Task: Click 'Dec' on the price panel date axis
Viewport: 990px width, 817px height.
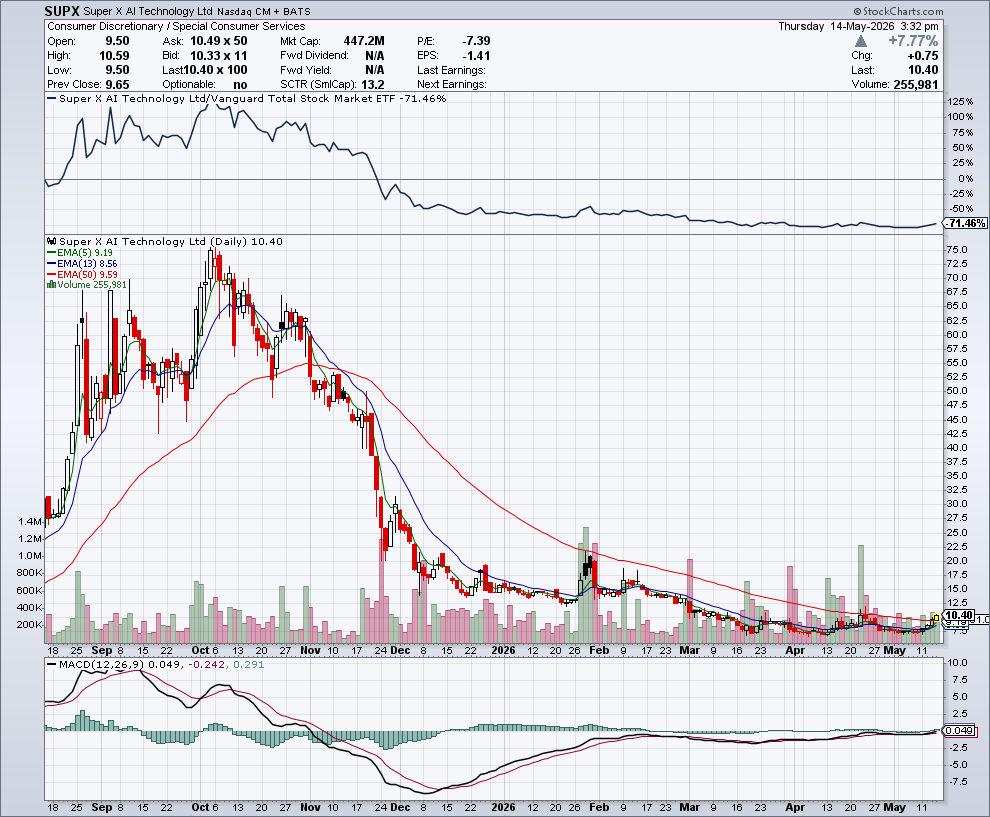Action: [x=400, y=650]
